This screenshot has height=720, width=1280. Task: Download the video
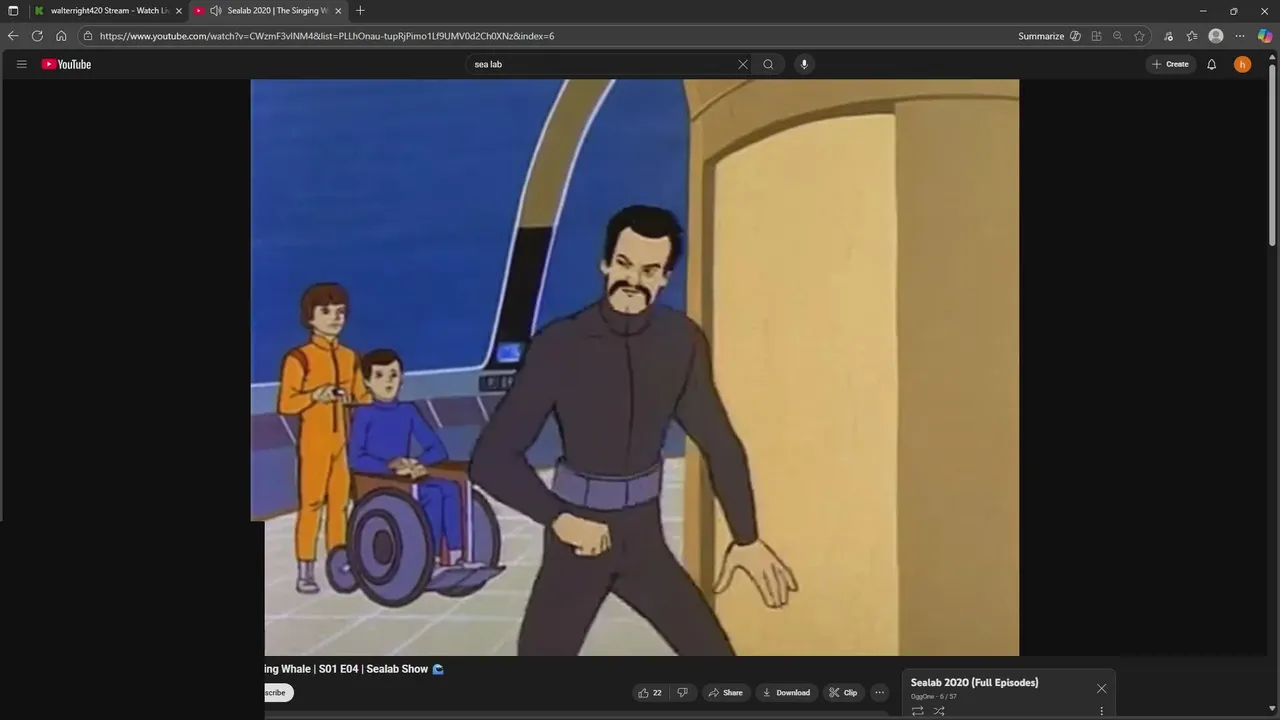(785, 692)
